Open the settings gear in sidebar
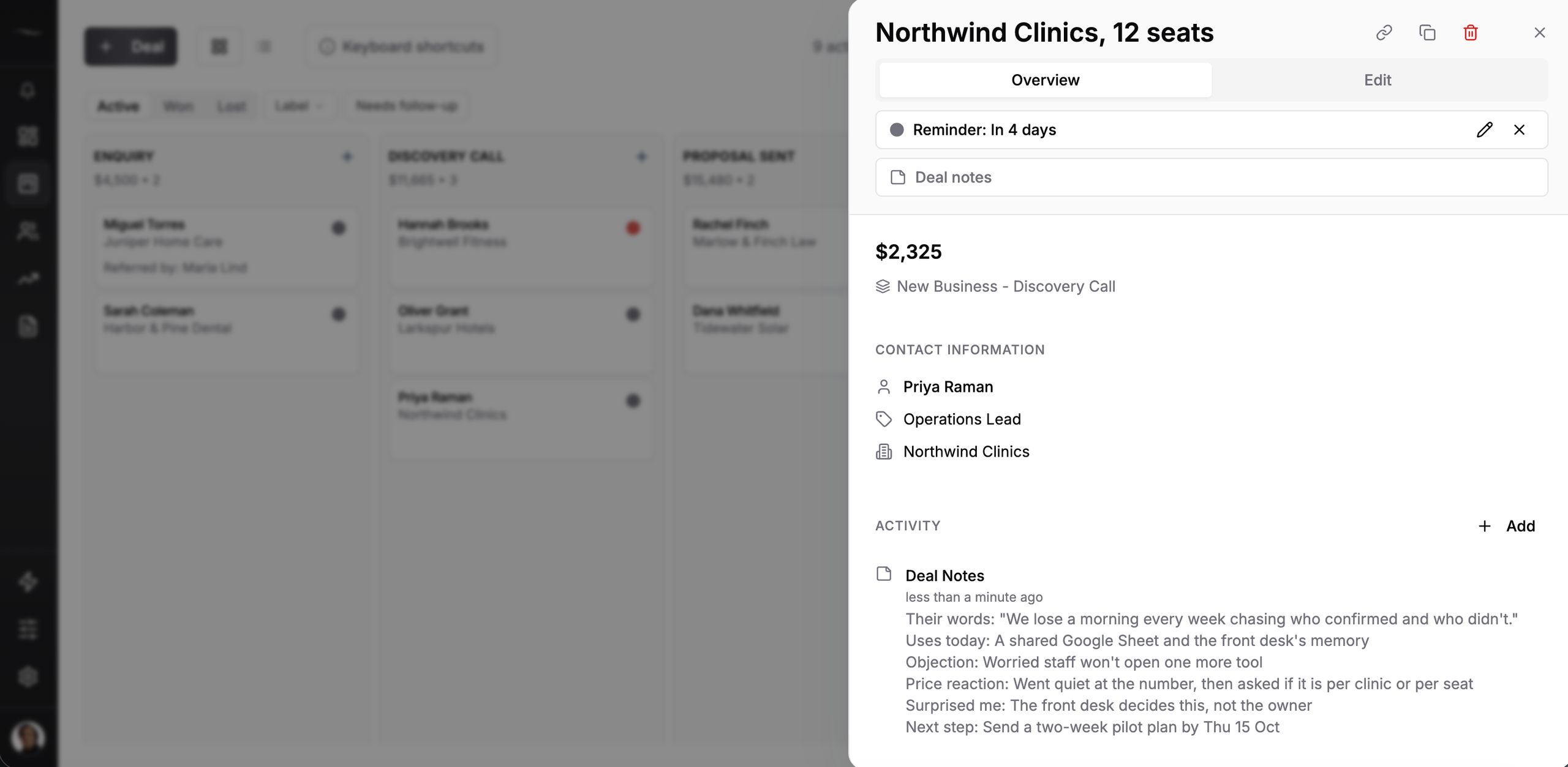 tap(28, 677)
